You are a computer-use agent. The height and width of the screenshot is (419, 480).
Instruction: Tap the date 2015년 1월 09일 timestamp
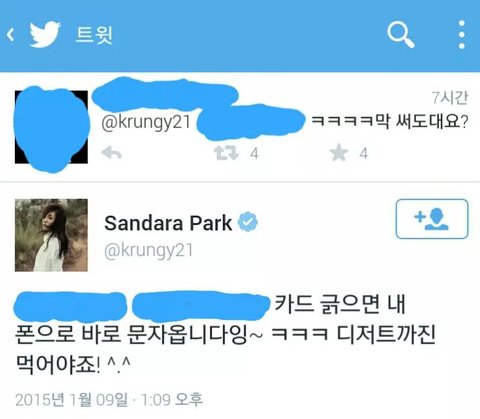coord(72,399)
